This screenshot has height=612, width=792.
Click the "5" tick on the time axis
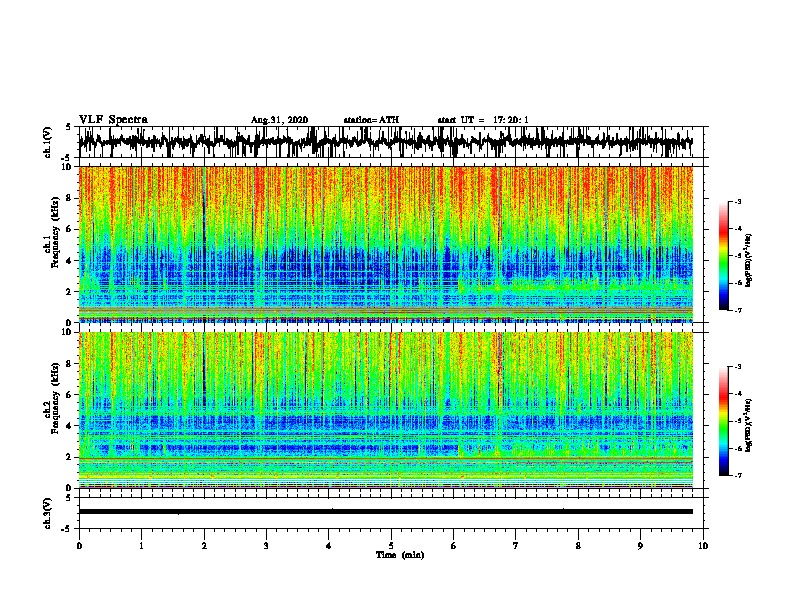[391, 546]
